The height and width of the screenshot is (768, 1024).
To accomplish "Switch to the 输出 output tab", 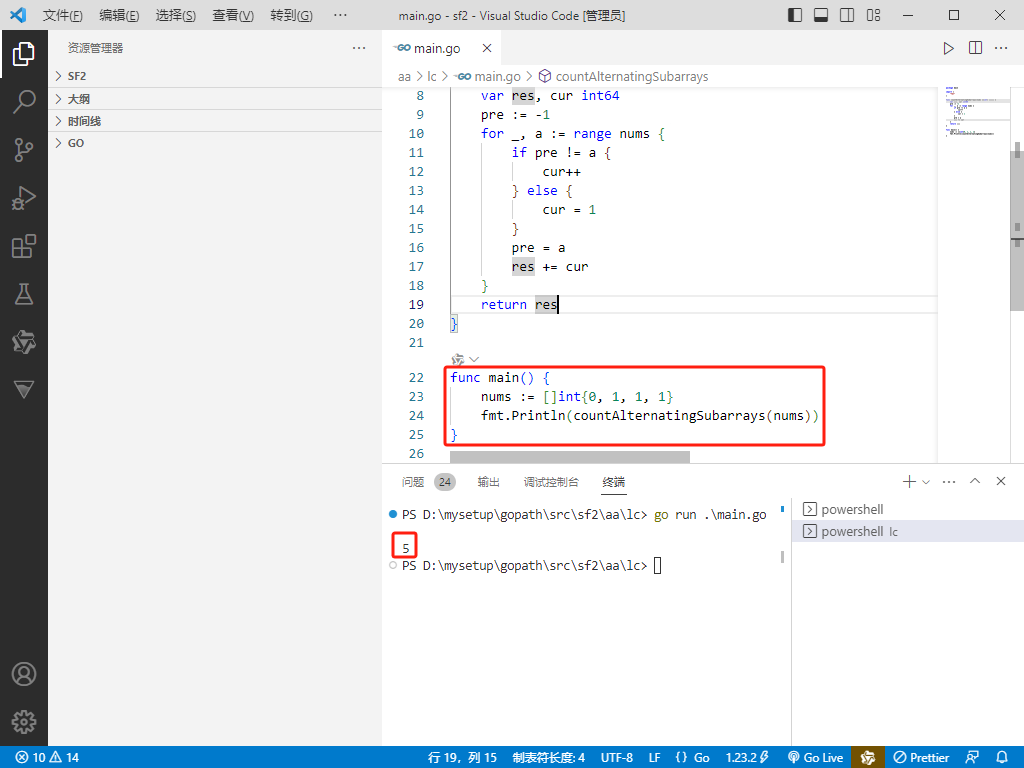I will (x=488, y=482).
